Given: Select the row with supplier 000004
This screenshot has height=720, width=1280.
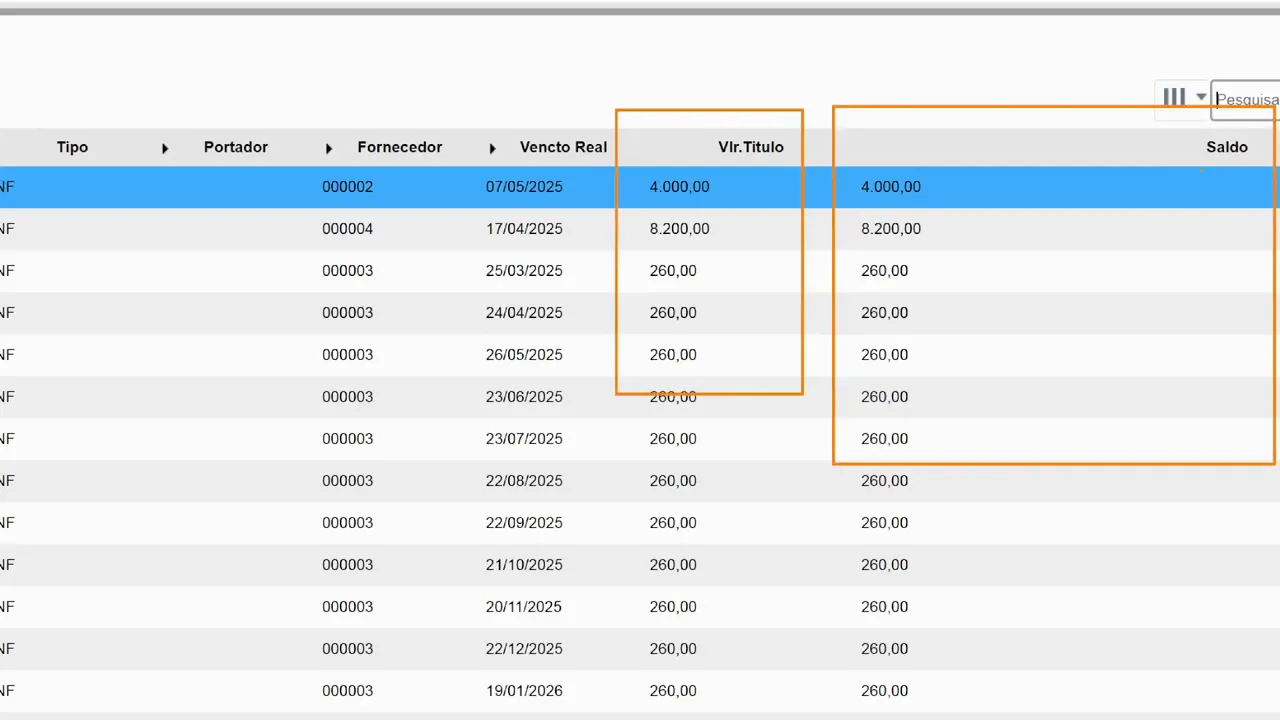Looking at the screenshot, I should click(x=347, y=229).
